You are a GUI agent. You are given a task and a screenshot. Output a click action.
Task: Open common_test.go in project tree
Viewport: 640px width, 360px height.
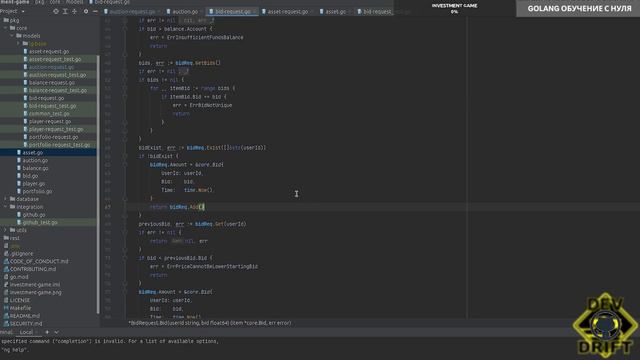(49, 113)
